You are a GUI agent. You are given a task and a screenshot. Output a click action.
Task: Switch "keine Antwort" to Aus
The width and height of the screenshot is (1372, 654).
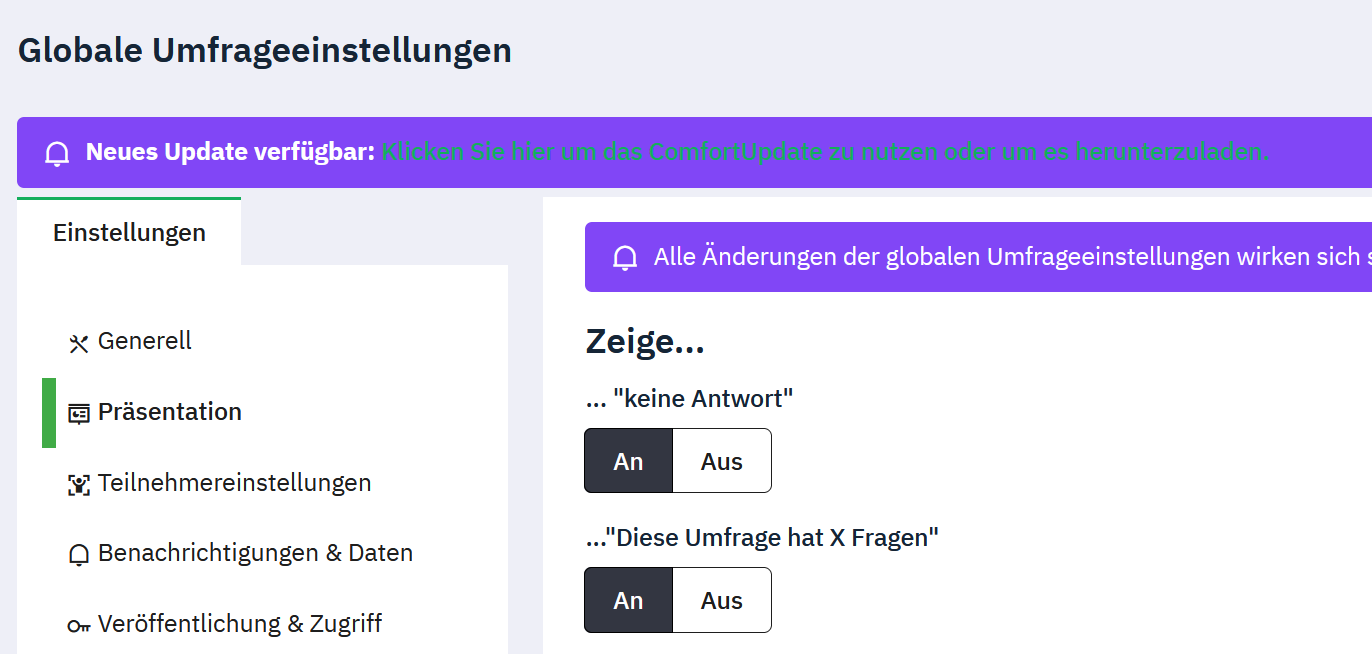point(721,461)
